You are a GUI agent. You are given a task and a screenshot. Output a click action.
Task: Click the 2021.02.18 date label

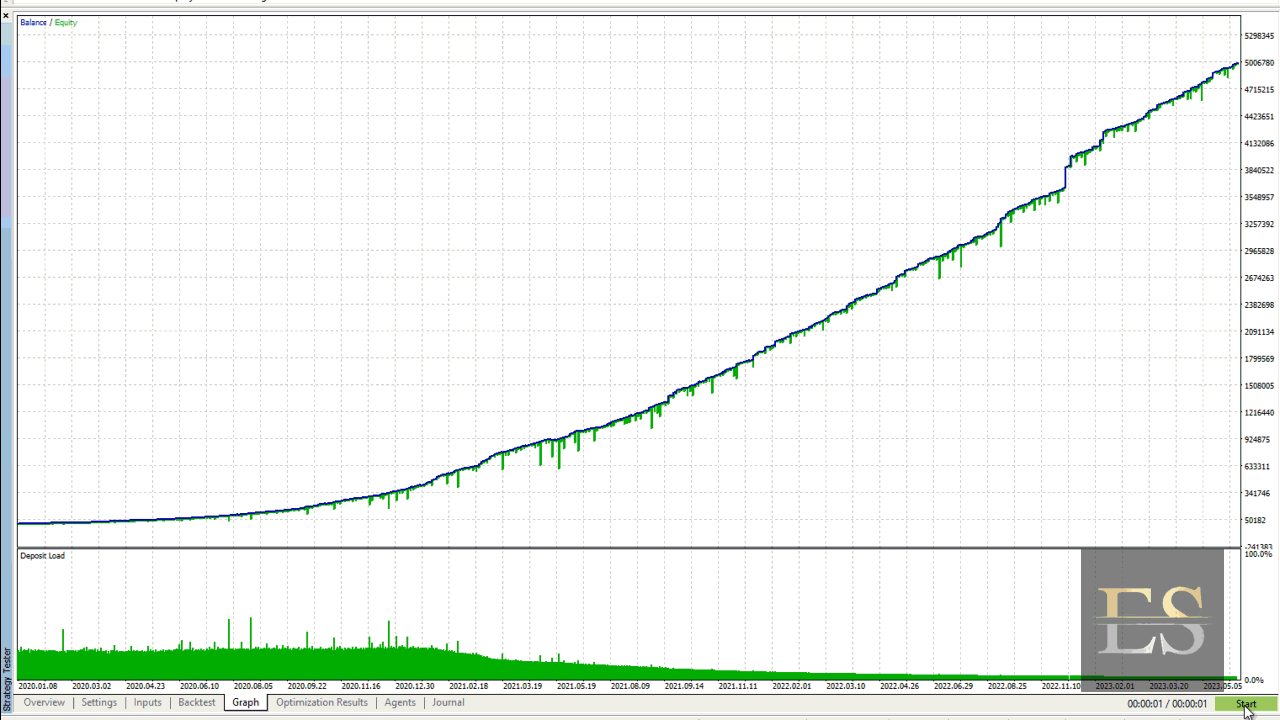coord(469,687)
